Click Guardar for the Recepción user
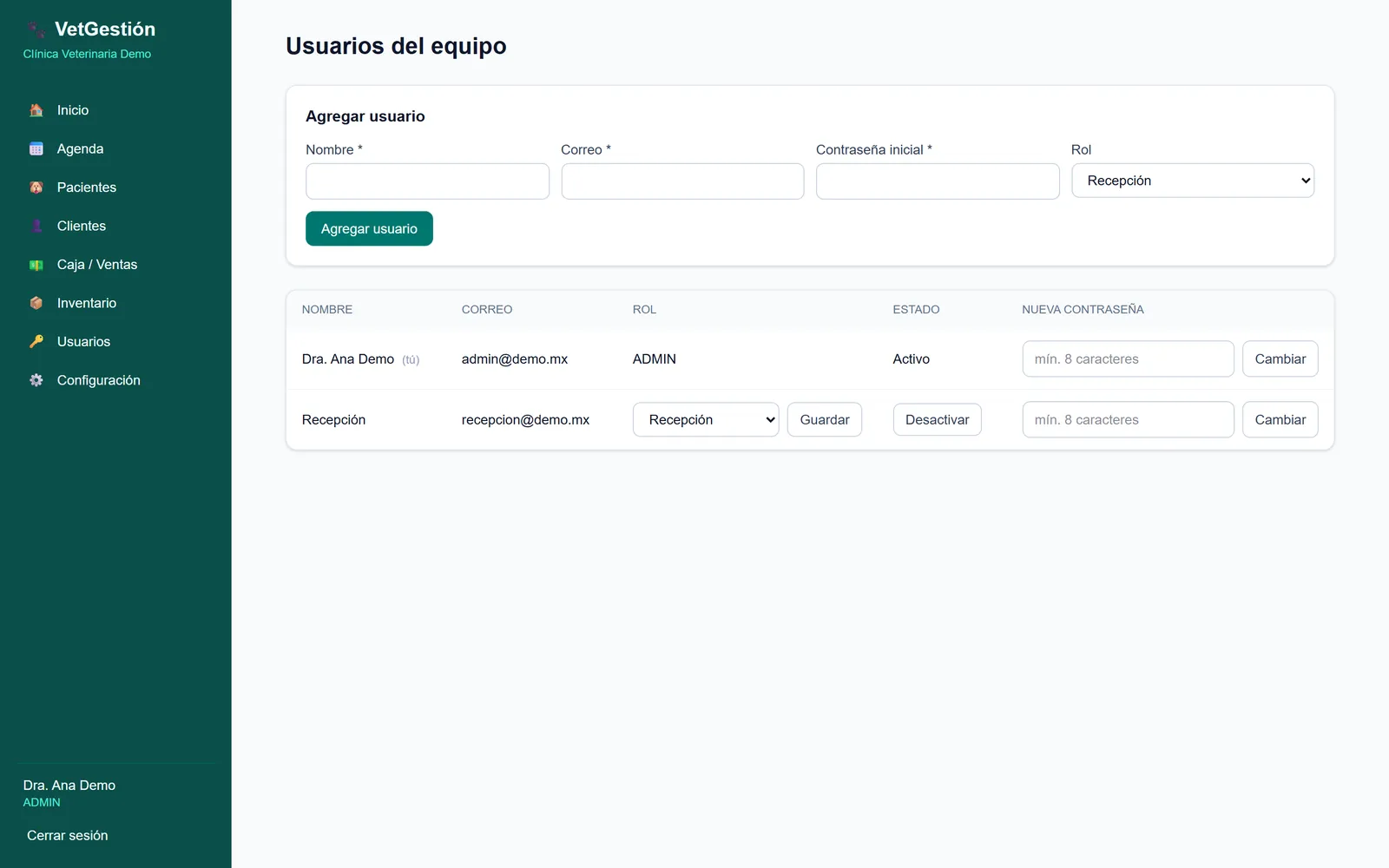 click(825, 419)
